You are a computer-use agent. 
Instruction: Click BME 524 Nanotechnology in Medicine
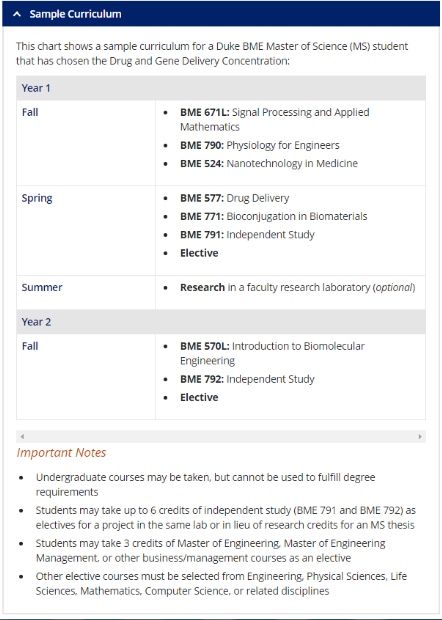[269, 163]
